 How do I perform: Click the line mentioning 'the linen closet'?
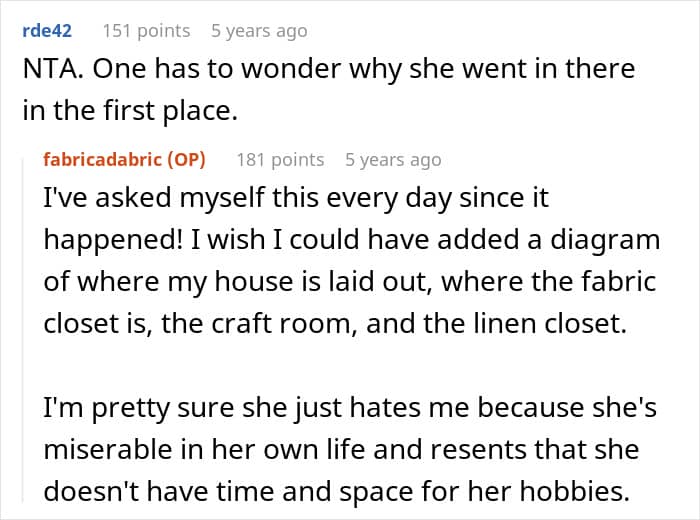tap(335, 324)
